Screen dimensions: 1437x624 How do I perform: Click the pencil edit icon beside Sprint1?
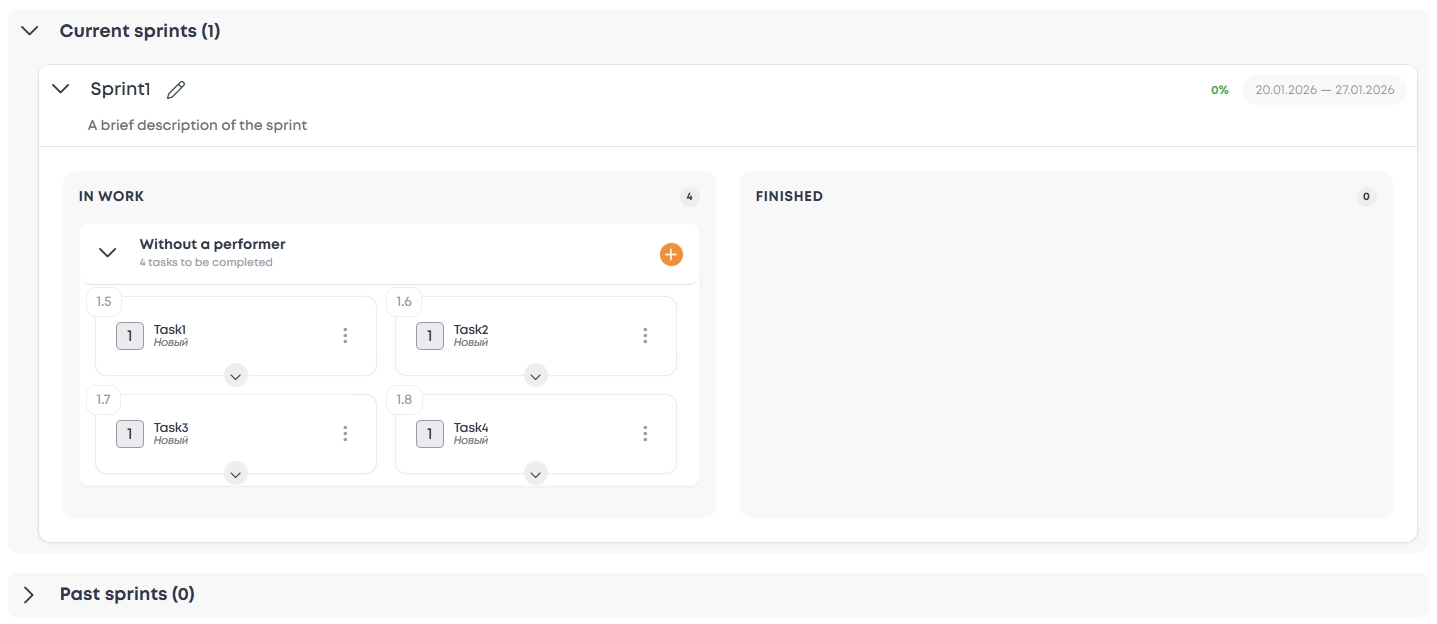coord(176,90)
